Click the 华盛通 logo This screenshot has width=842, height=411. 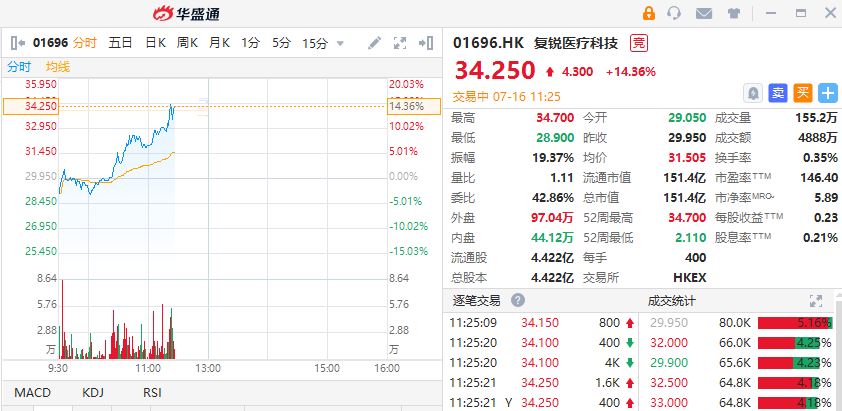pyautogui.click(x=186, y=13)
